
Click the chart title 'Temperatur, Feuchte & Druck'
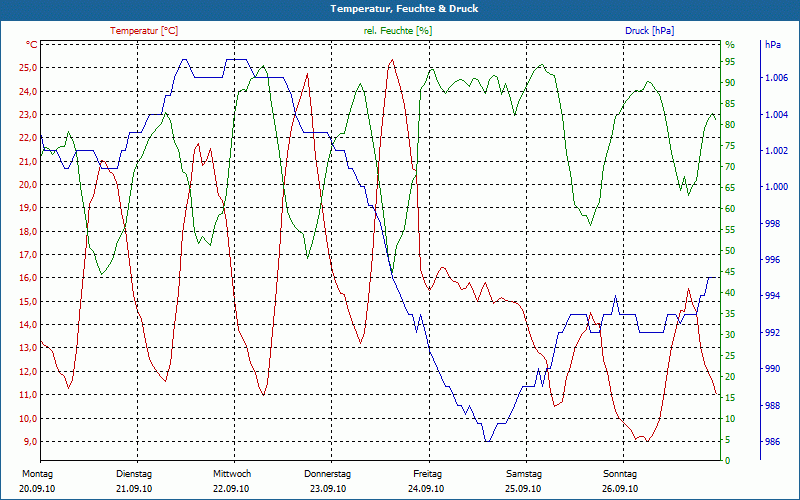[404, 9]
